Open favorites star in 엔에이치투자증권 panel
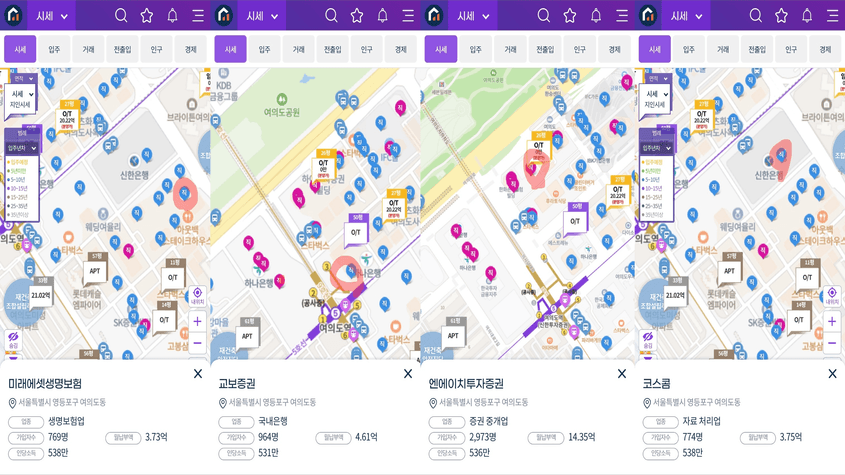 (x=570, y=16)
